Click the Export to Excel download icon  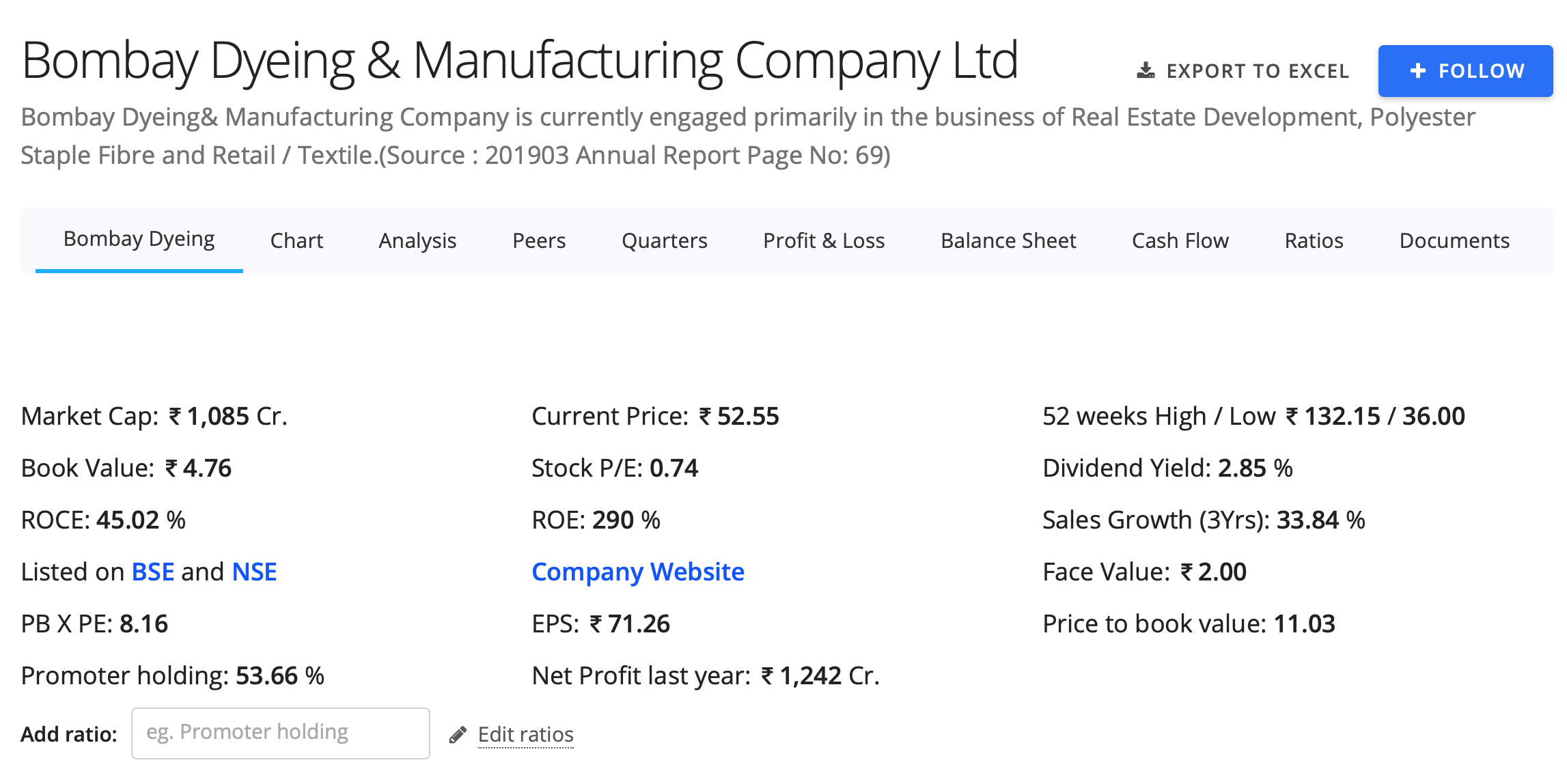point(1146,70)
